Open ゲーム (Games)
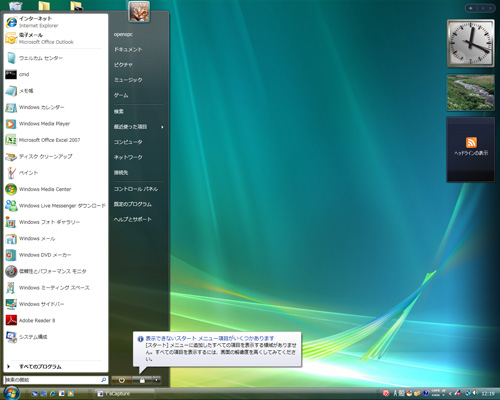Viewport: 500px width, 400px height. (x=138, y=95)
